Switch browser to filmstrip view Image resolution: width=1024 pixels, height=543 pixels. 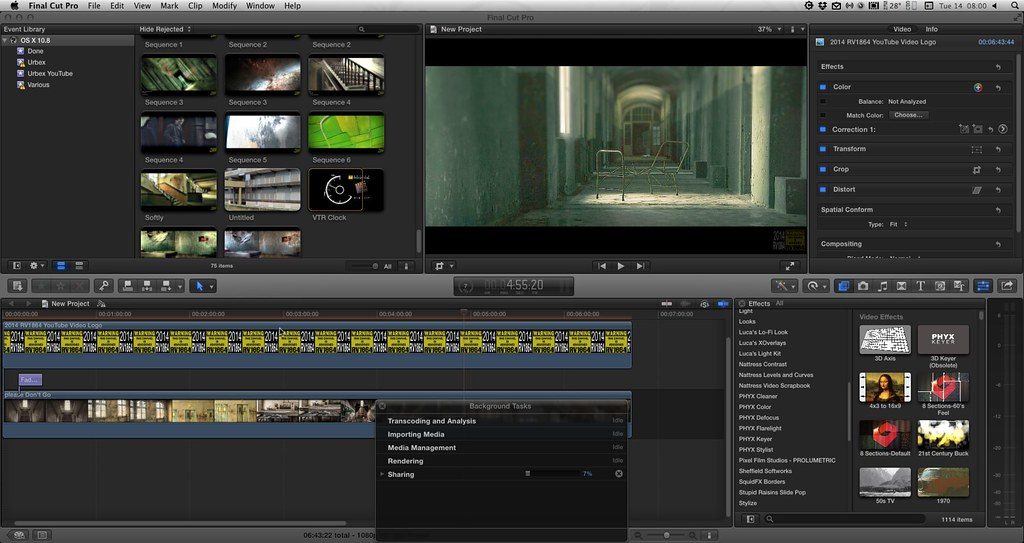click(x=61, y=266)
